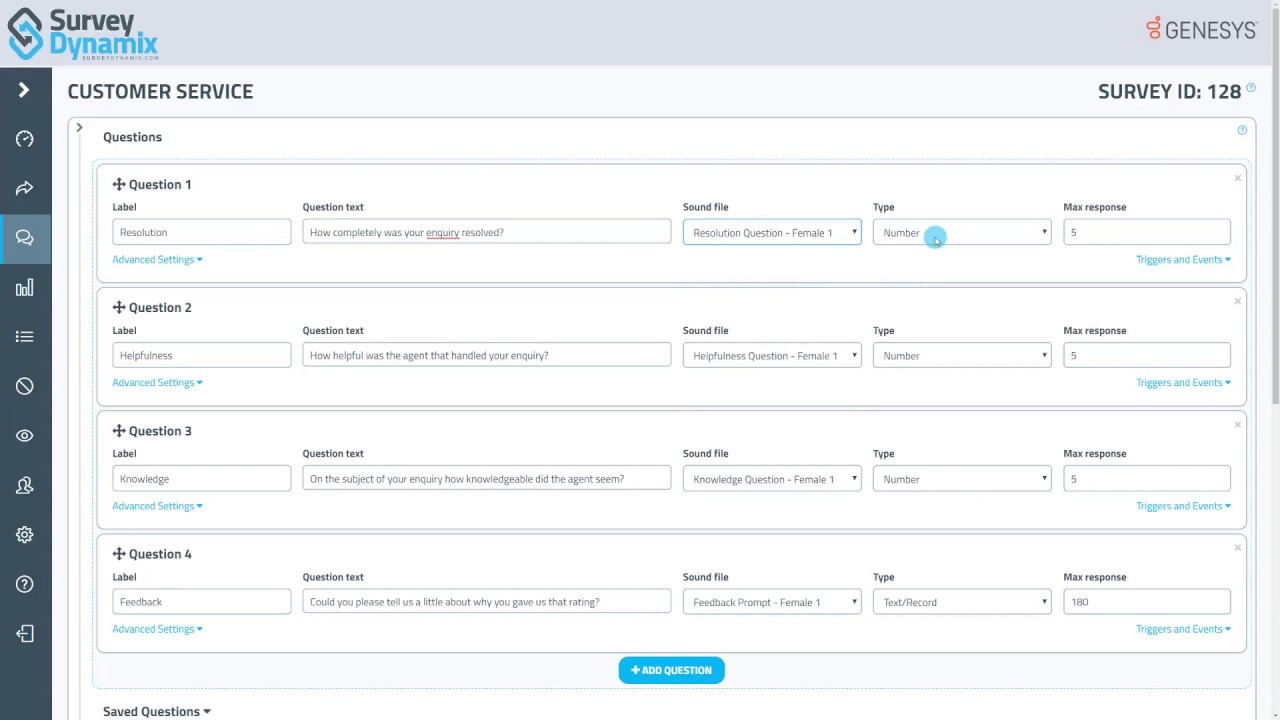Click Question 3 Max response field
The height and width of the screenshot is (720, 1280).
[1147, 479]
